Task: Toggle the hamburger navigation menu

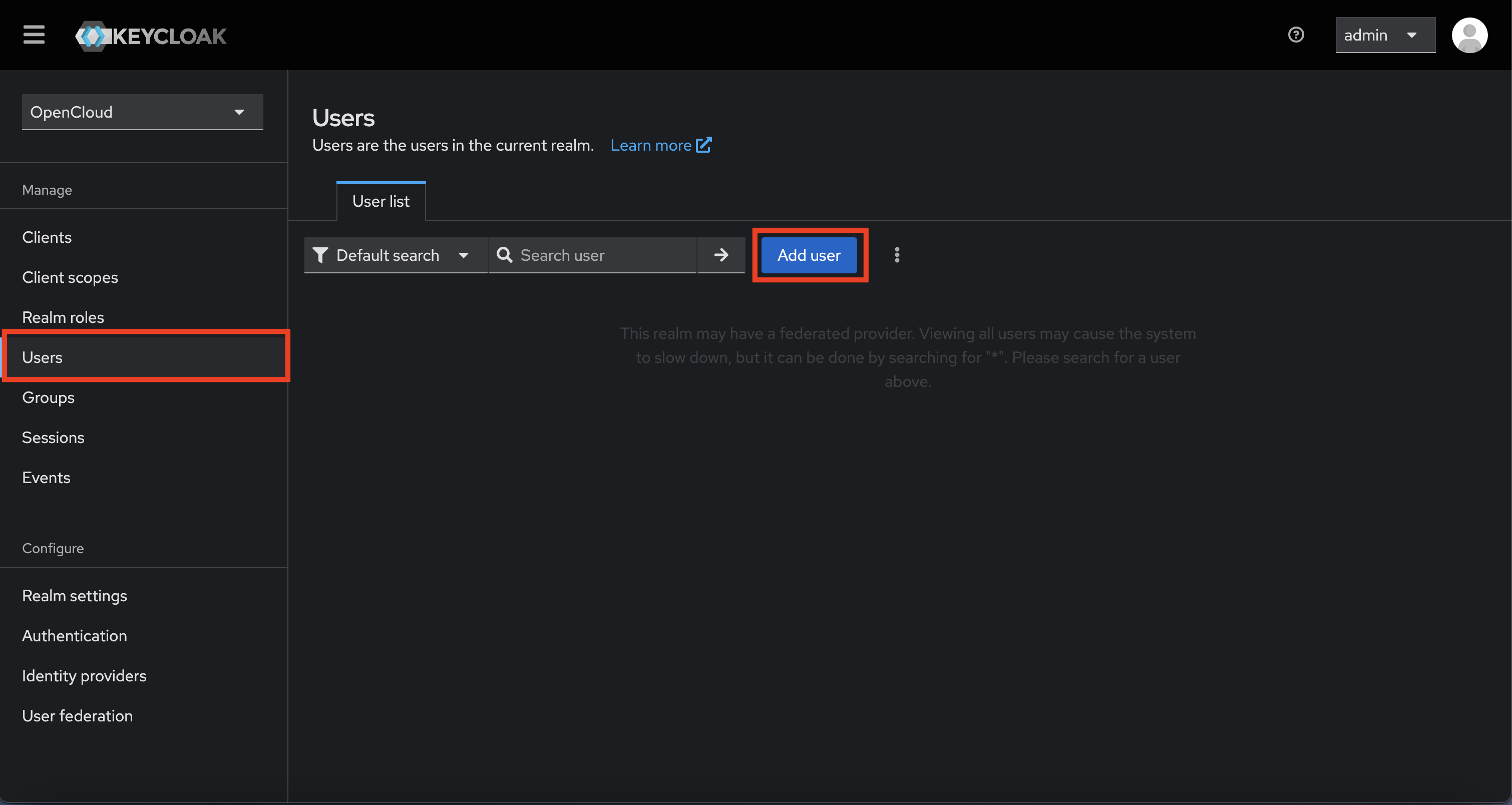Action: (34, 35)
